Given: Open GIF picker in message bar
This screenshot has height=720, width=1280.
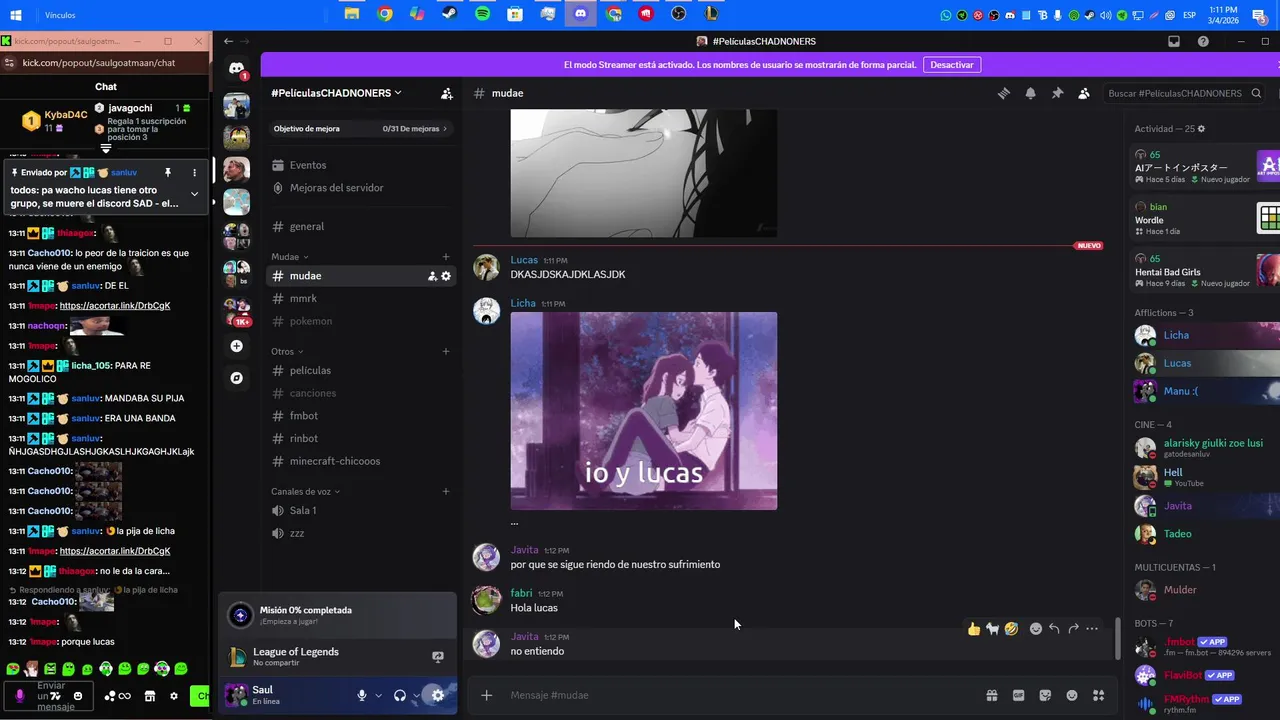Looking at the screenshot, I should point(1019,695).
